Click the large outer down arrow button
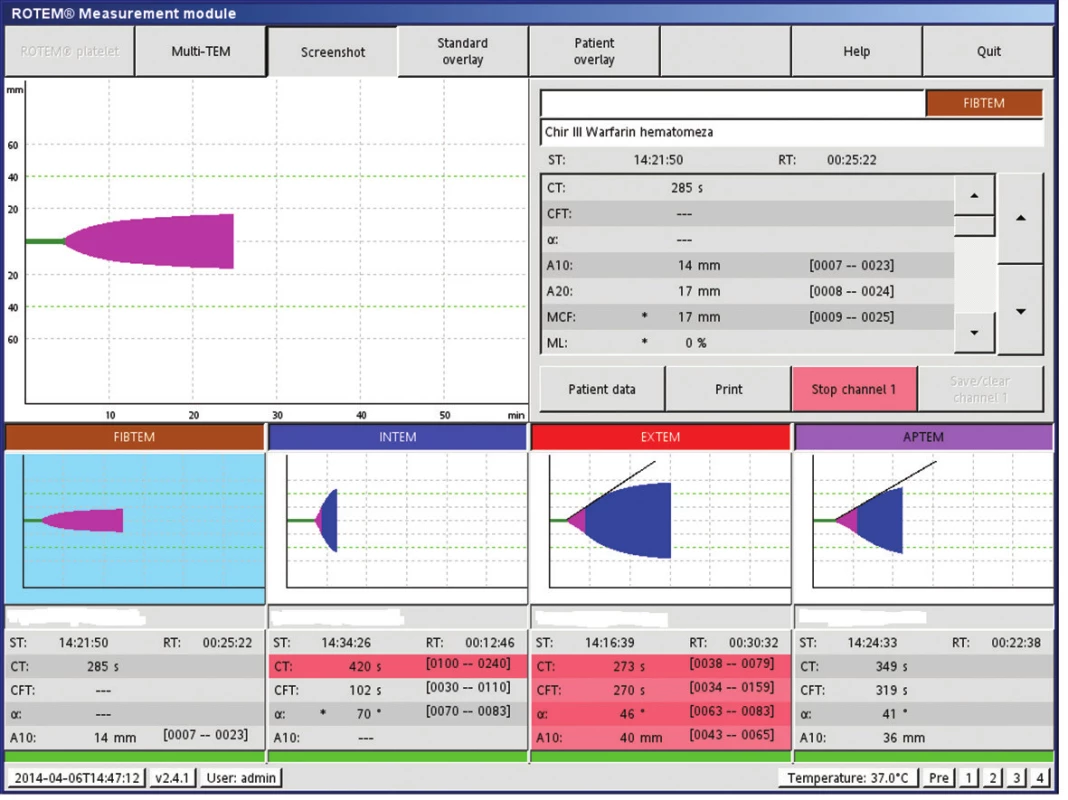 coord(1020,311)
